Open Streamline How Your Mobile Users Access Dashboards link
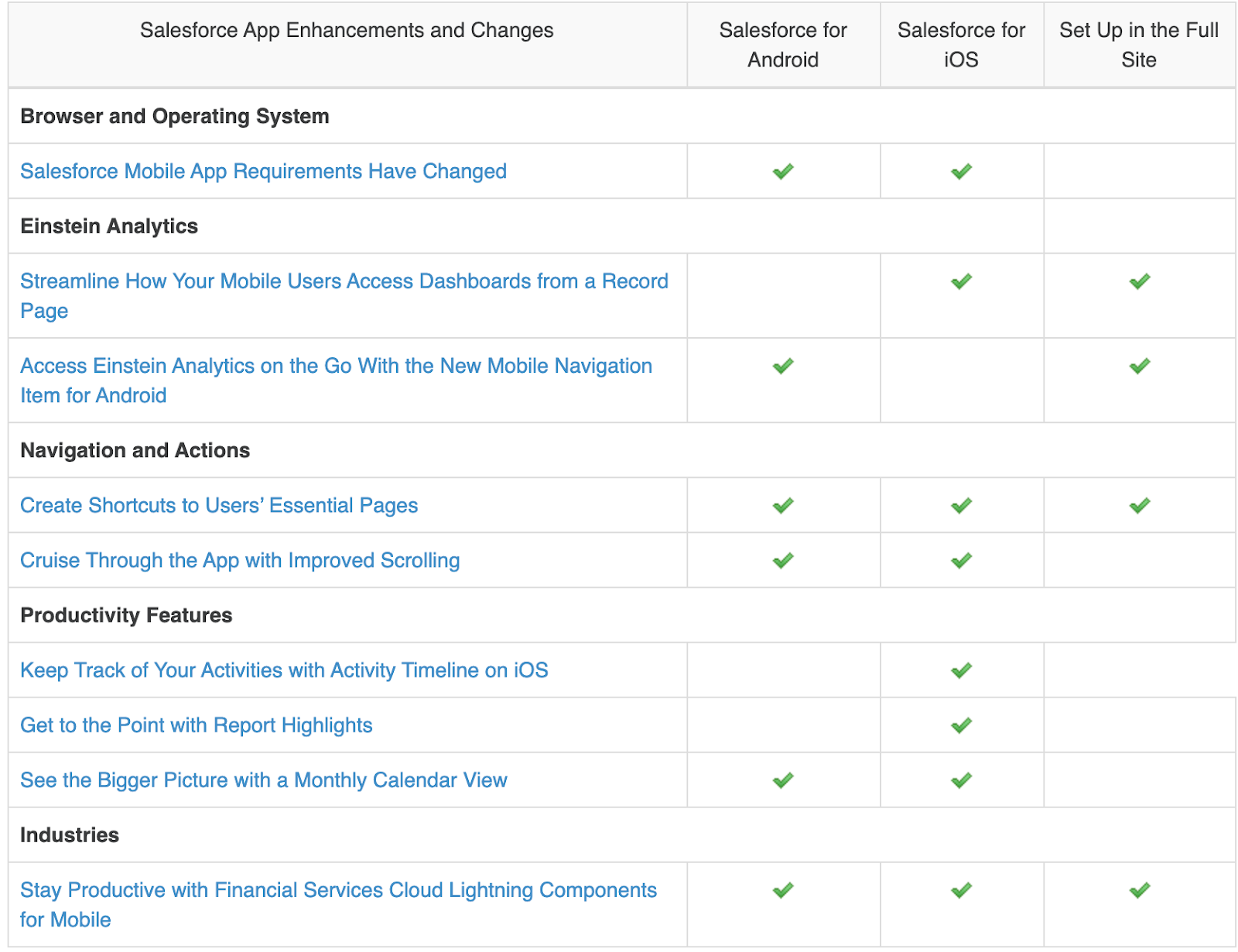The image size is (1238, 952). pyautogui.click(x=344, y=282)
